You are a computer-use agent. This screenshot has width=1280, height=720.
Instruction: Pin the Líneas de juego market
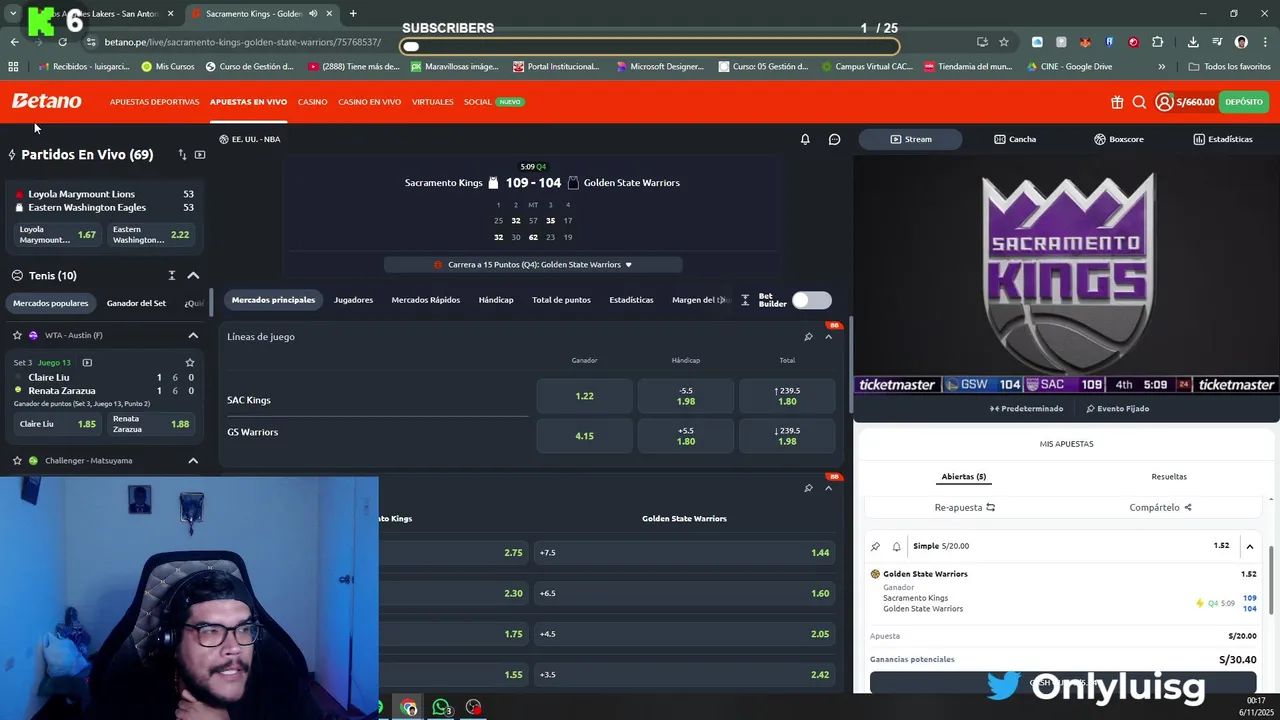808,337
